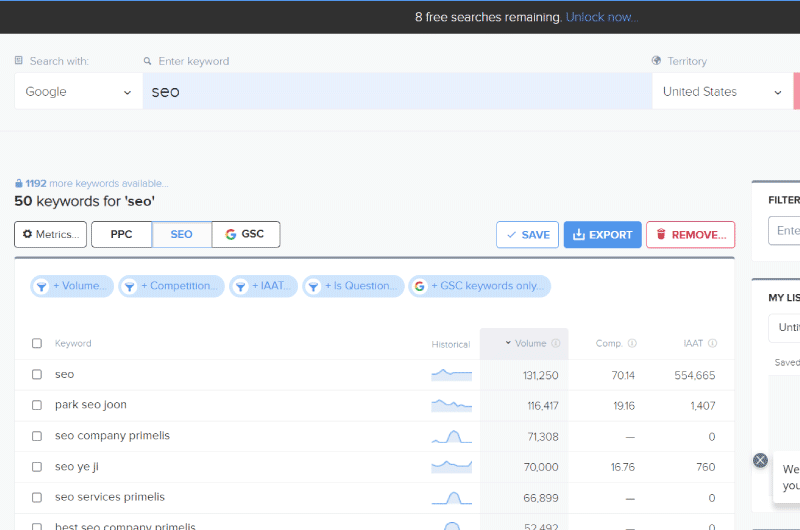
Task: Sort by Volume using the arrow icon
Action: click(x=508, y=343)
